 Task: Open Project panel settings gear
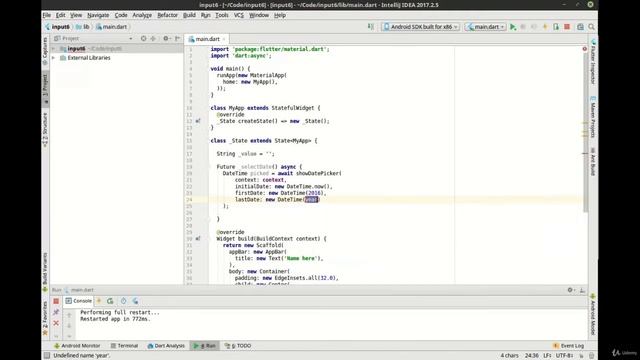[166, 38]
